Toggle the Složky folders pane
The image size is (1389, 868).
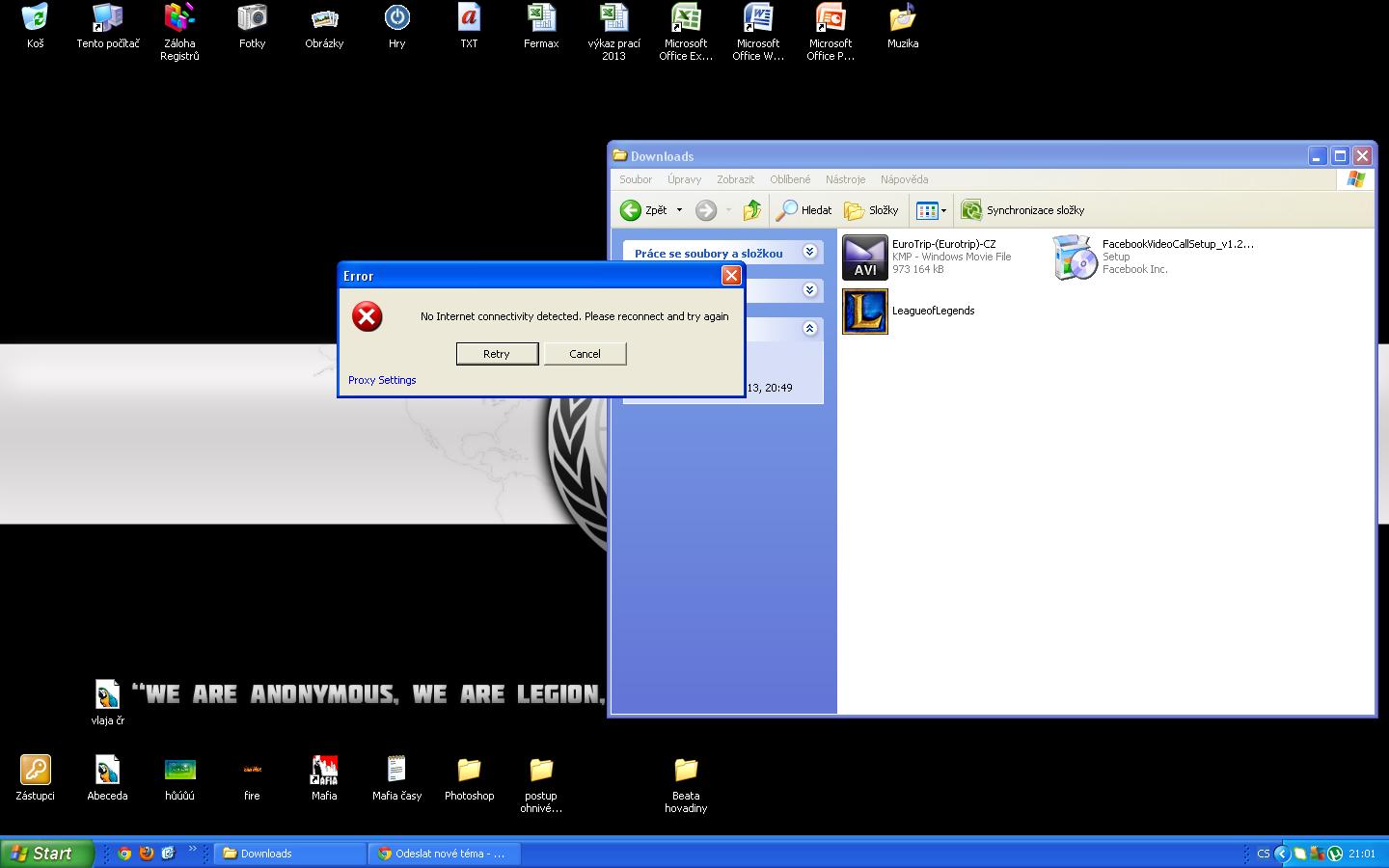[x=871, y=210]
